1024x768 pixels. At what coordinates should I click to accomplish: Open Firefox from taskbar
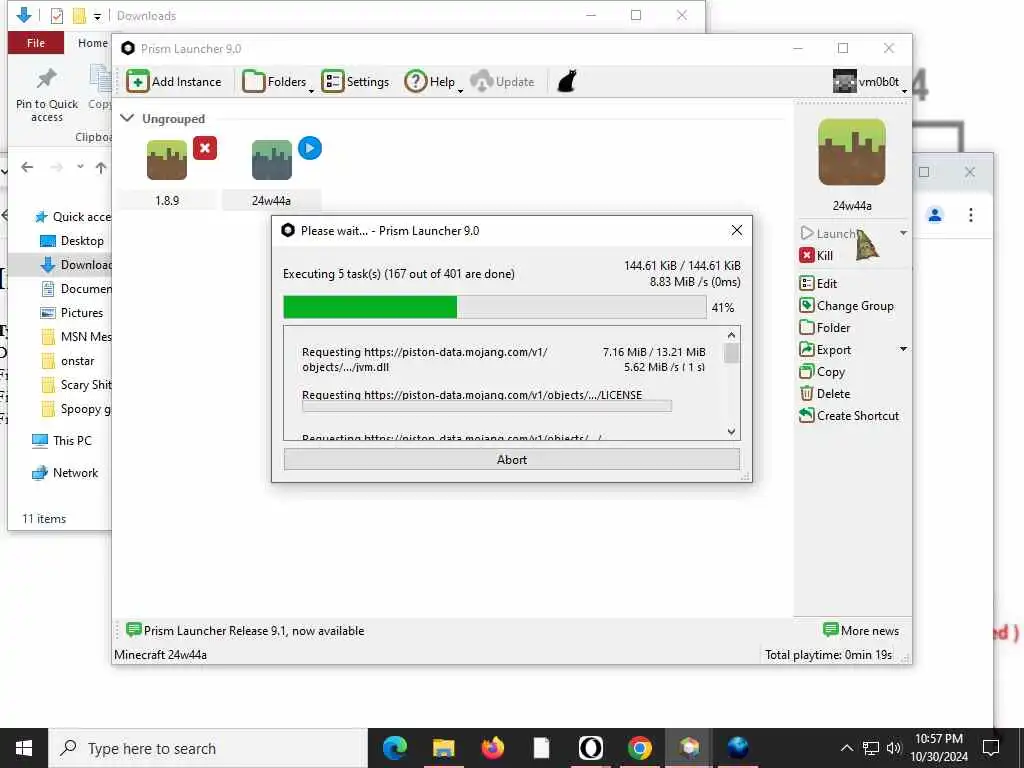492,748
